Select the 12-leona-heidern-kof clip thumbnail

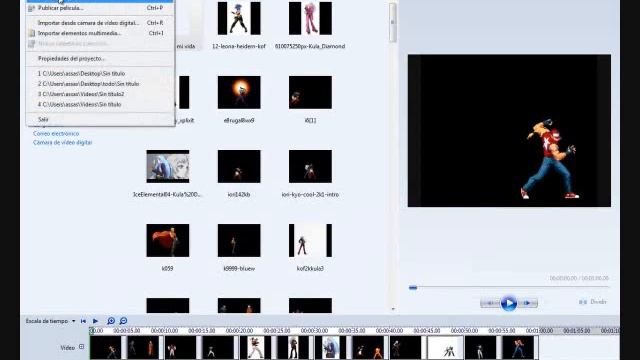tap(239, 18)
